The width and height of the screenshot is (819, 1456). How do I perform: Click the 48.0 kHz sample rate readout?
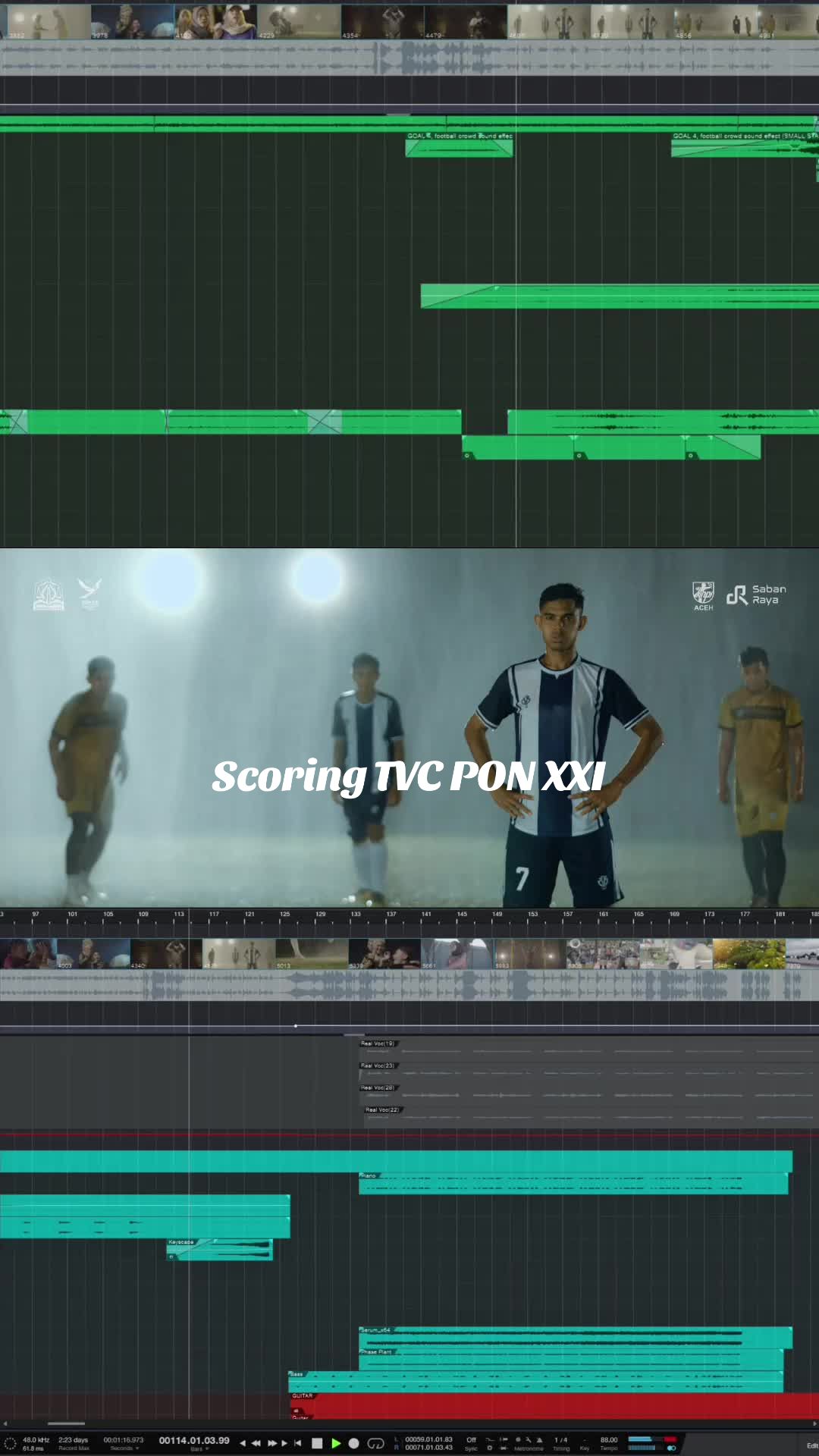36,1439
